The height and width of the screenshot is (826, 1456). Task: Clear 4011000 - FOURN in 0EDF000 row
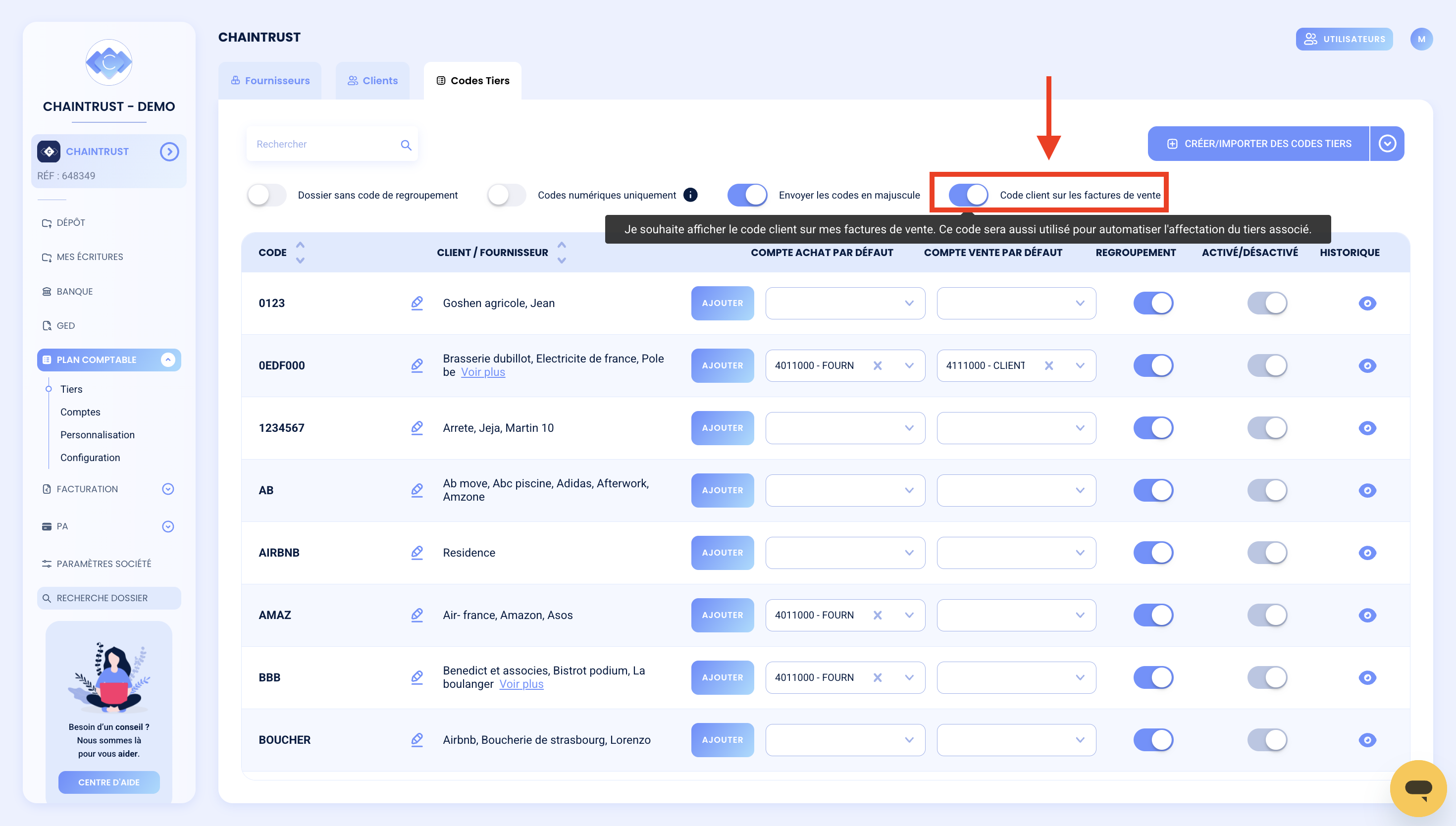pos(878,365)
